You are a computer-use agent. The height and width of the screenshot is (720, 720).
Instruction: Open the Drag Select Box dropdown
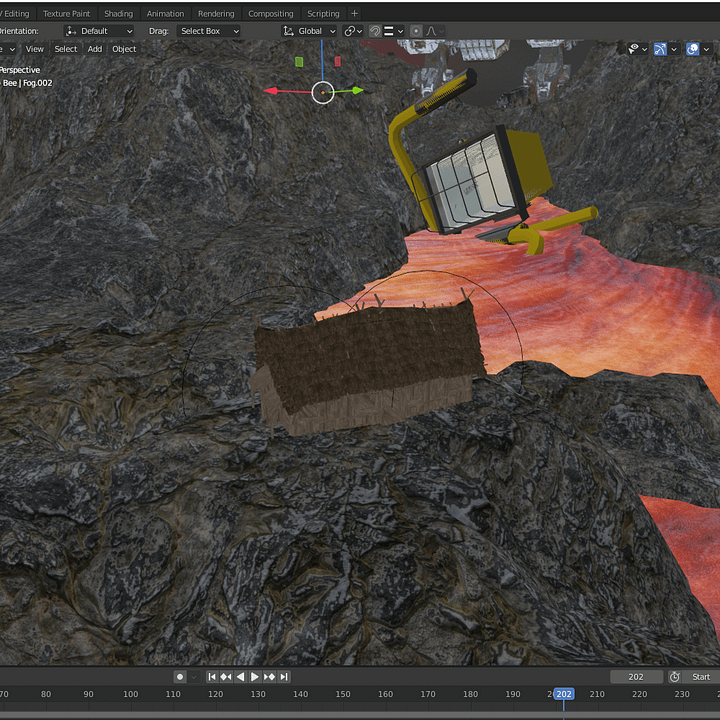point(209,31)
